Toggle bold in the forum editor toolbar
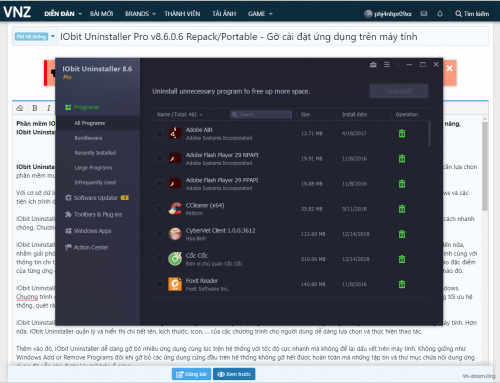500x383 pixels. (x=35, y=108)
